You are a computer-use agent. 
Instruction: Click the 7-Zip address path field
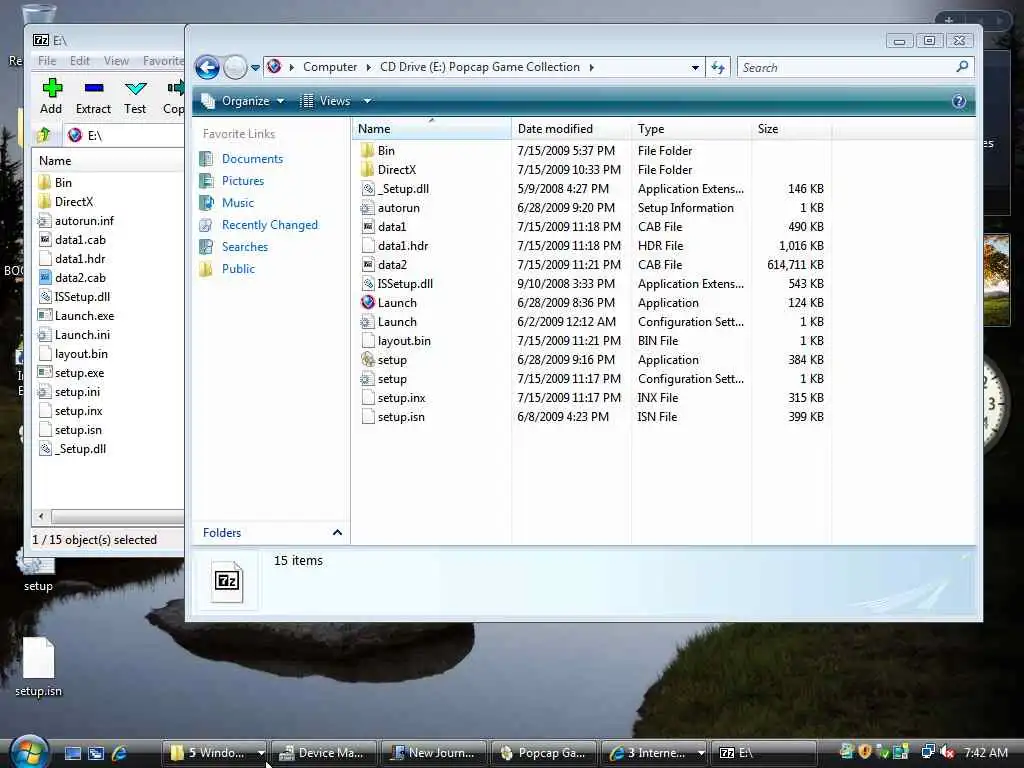point(125,135)
